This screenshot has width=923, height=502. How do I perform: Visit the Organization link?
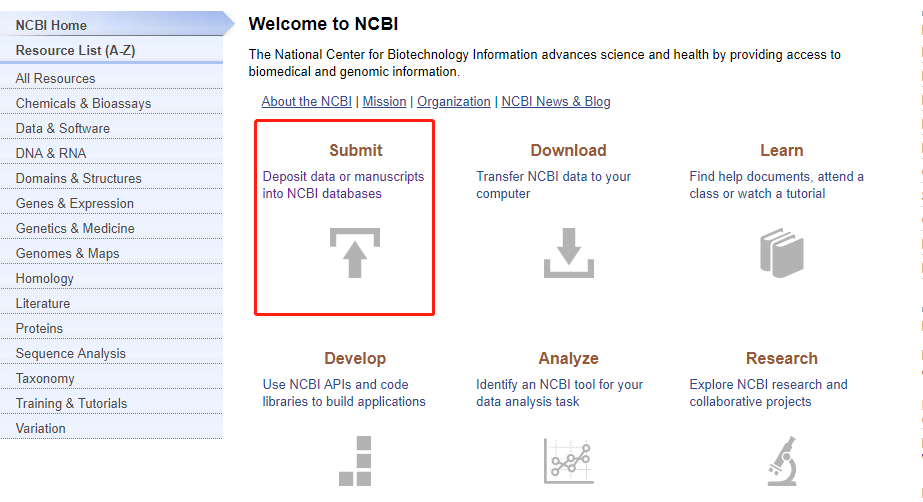pyautogui.click(x=454, y=101)
